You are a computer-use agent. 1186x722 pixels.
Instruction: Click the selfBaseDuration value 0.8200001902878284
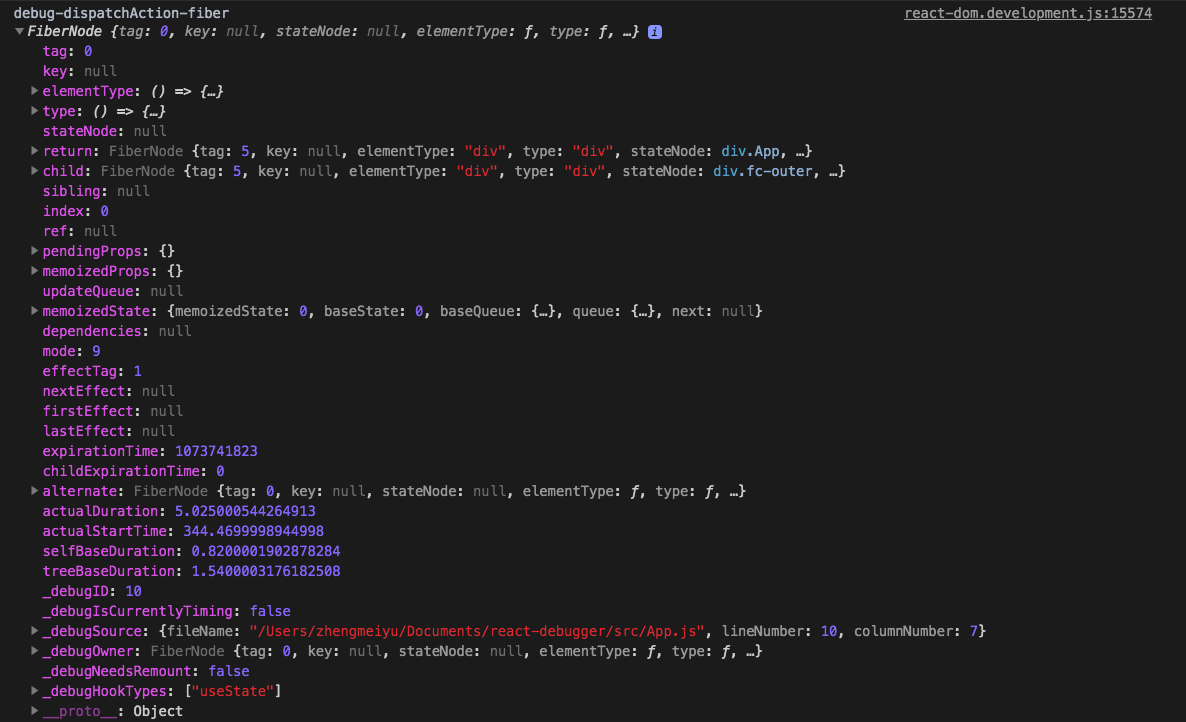265,551
